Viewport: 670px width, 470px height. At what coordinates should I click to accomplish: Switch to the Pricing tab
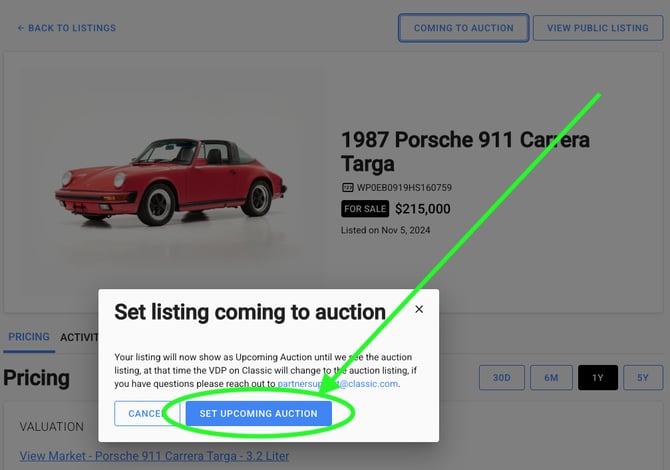pyautogui.click(x=29, y=337)
